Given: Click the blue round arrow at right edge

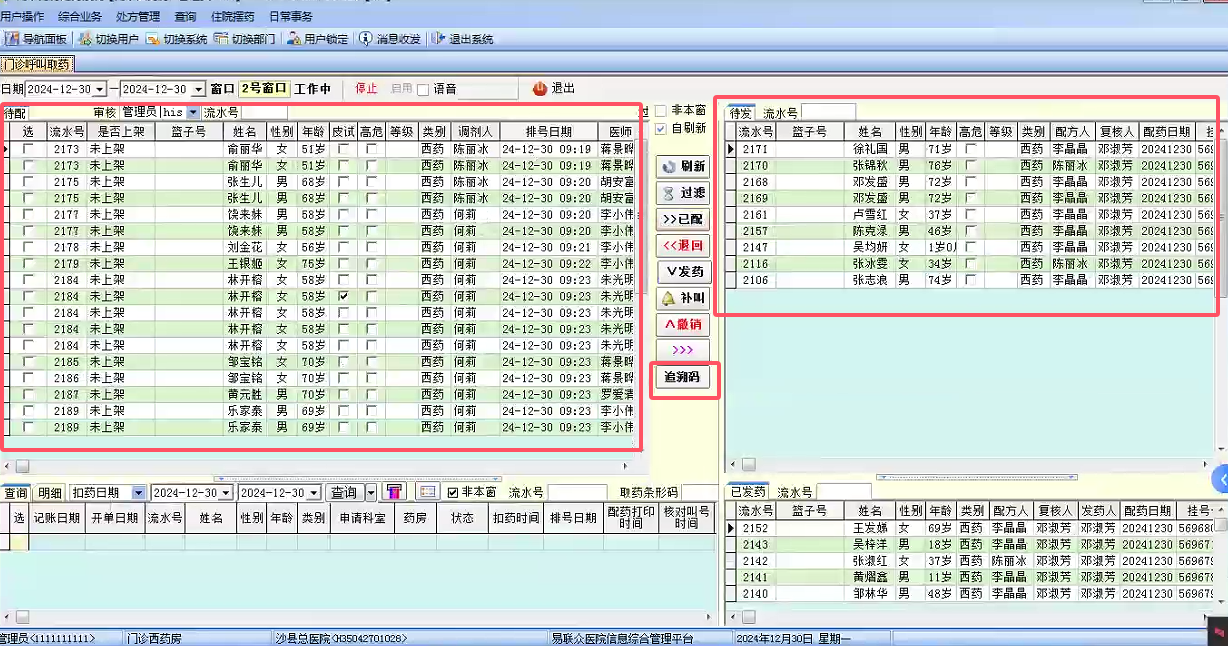Looking at the screenshot, I should 1220,478.
